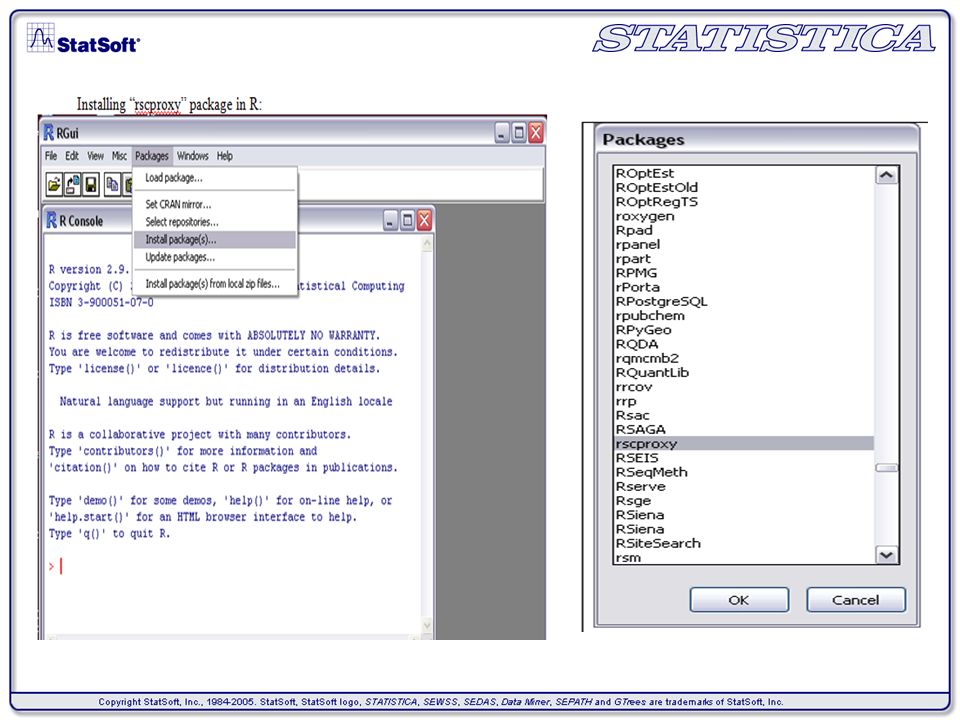Minimize the RGui main window
960x720 pixels.
[502, 133]
